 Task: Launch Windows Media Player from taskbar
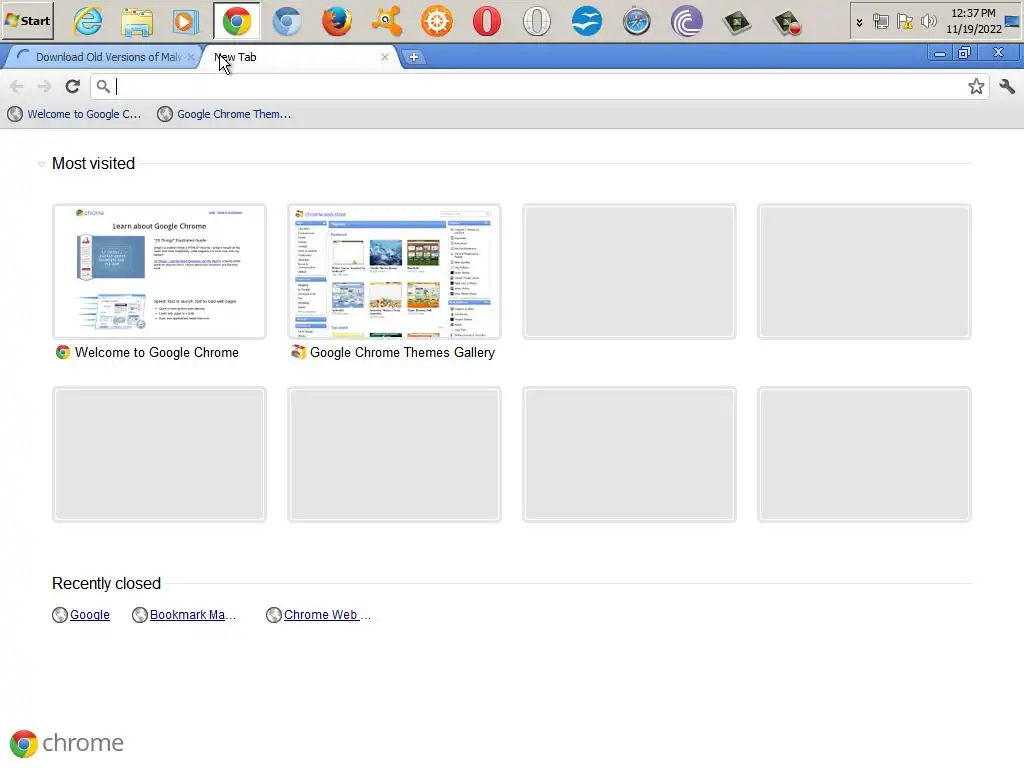click(186, 22)
